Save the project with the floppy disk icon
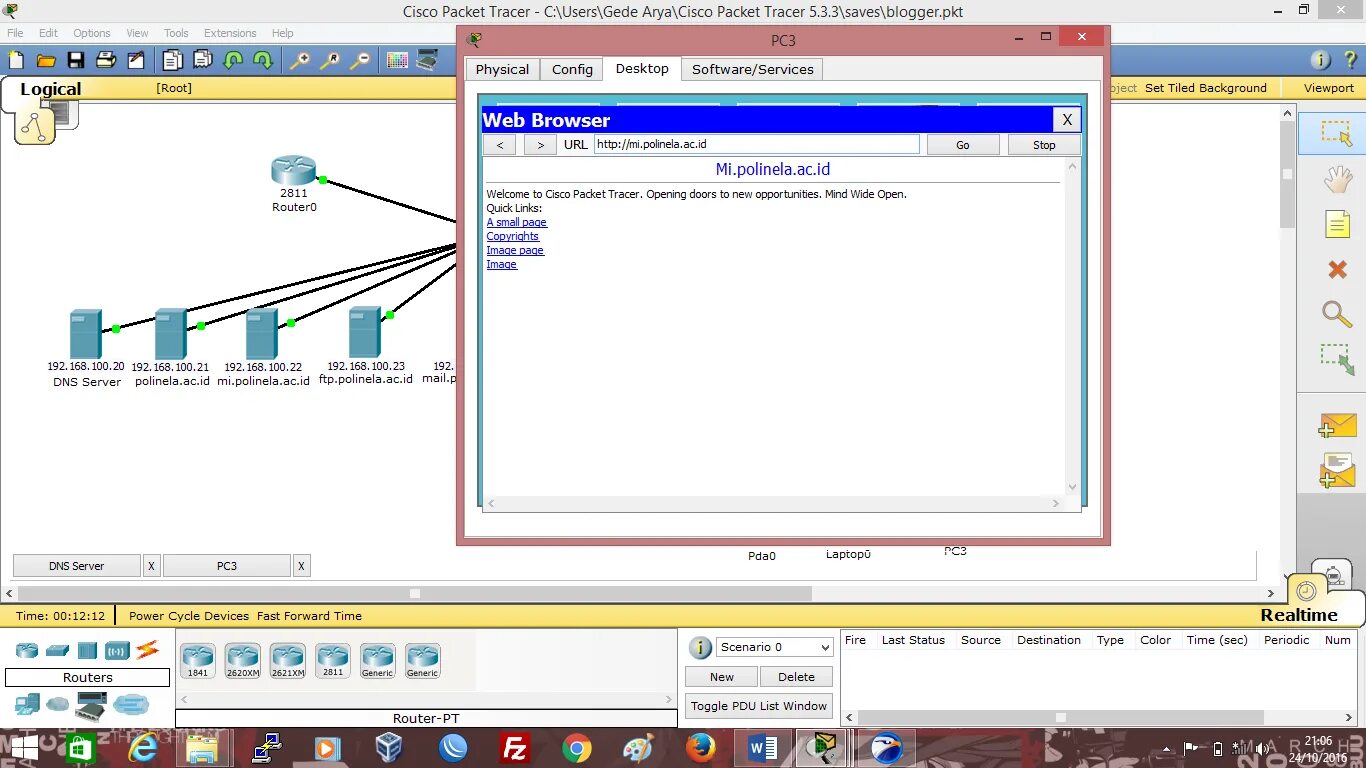 coord(75,60)
